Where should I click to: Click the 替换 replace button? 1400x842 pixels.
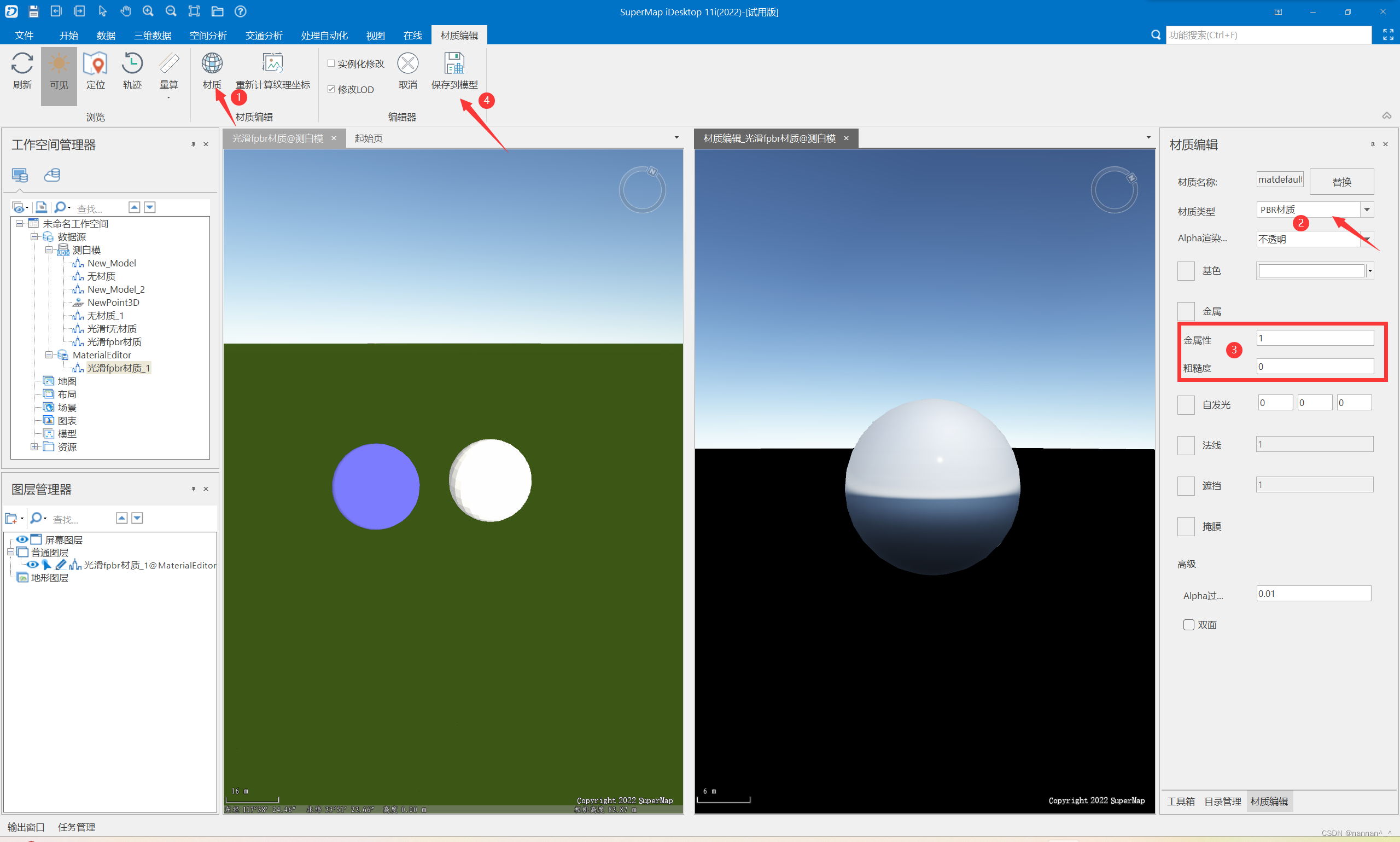[x=1341, y=182]
